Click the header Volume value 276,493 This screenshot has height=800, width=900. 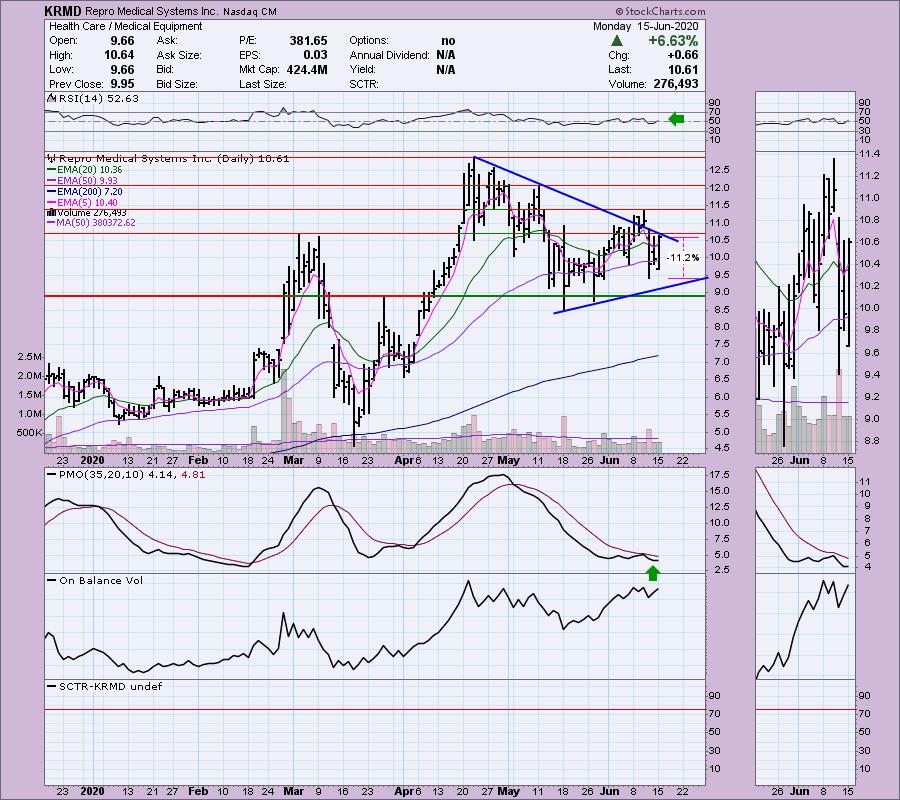point(676,84)
